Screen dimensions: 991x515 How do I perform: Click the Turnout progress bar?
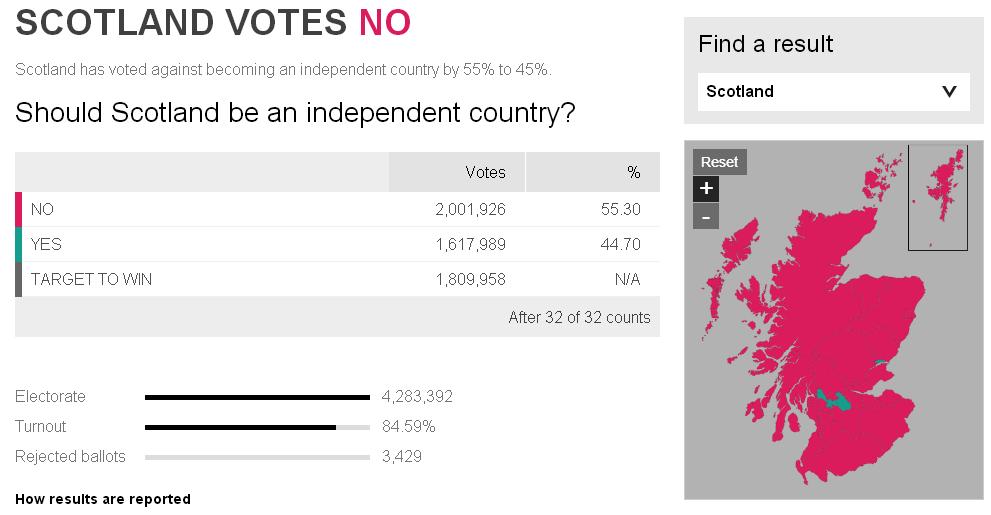[x=257, y=427]
